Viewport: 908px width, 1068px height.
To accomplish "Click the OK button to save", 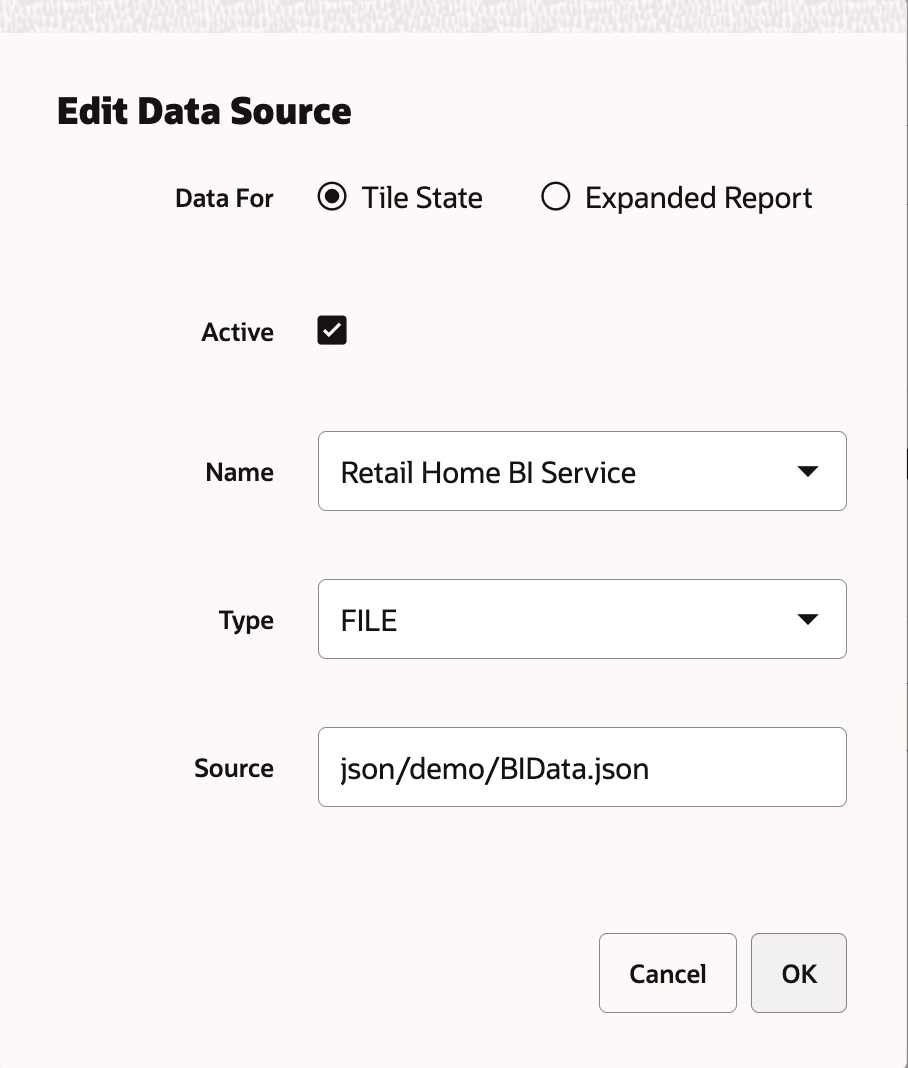I will tap(798, 972).
